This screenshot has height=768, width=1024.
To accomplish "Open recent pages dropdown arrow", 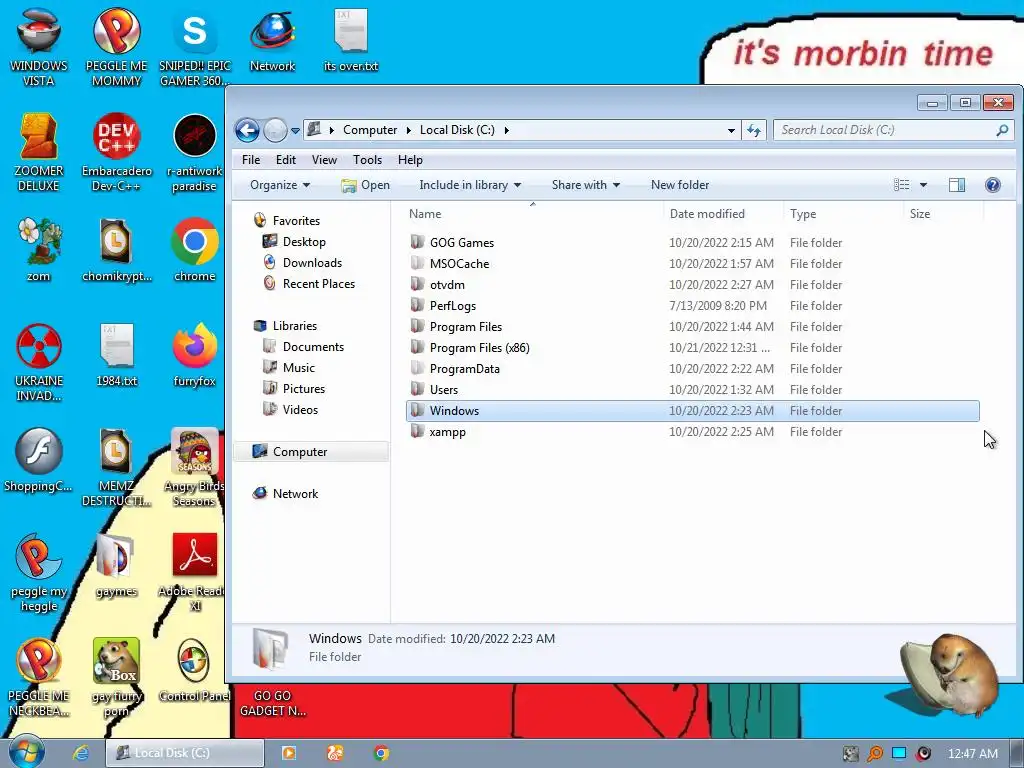I will [295, 131].
